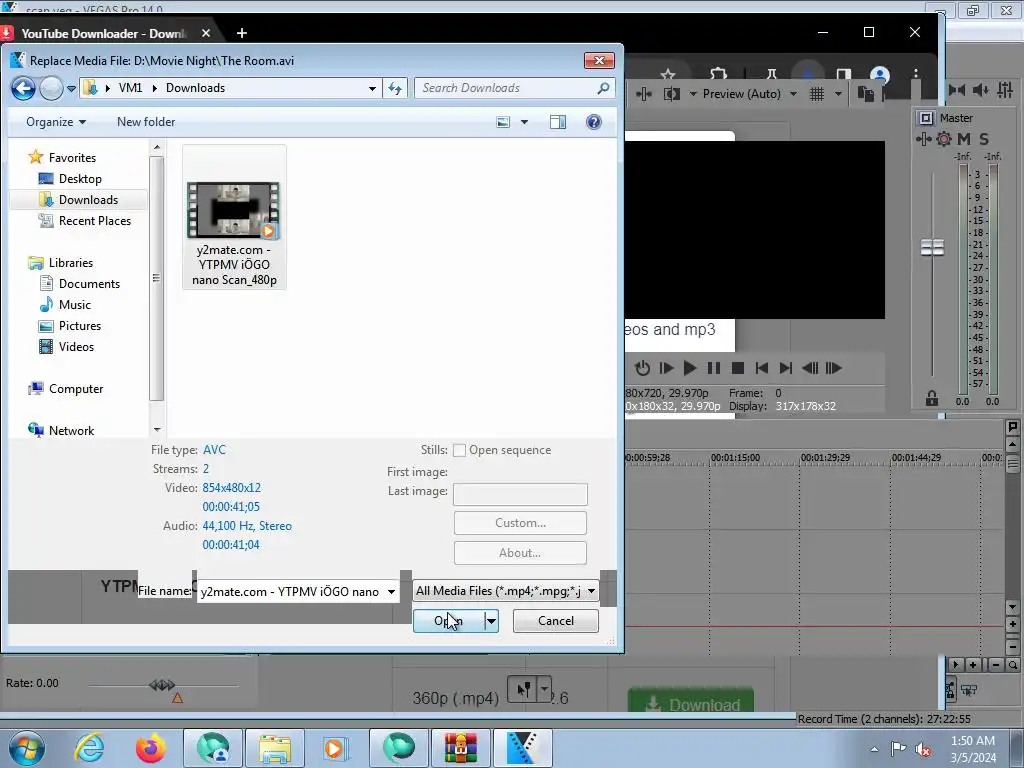This screenshot has height=768, width=1024.
Task: Refresh the Downloads folder listing
Action: point(395,88)
